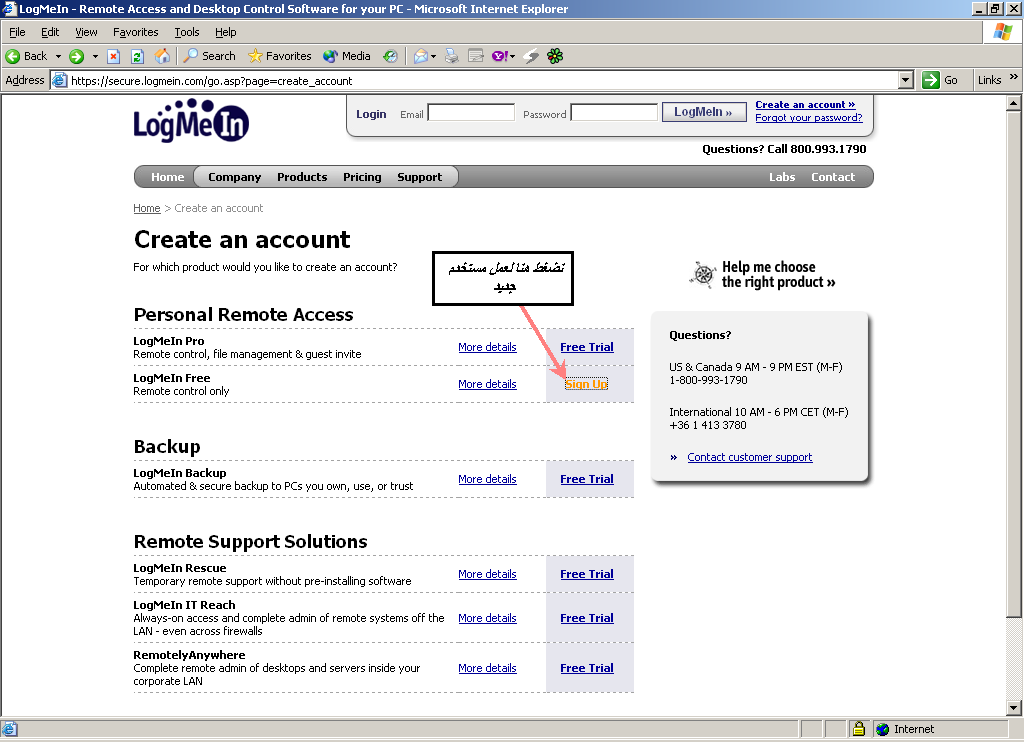Click the LogMeIn logo
Viewport: 1024px width, 742px height.
pyautogui.click(x=191, y=120)
